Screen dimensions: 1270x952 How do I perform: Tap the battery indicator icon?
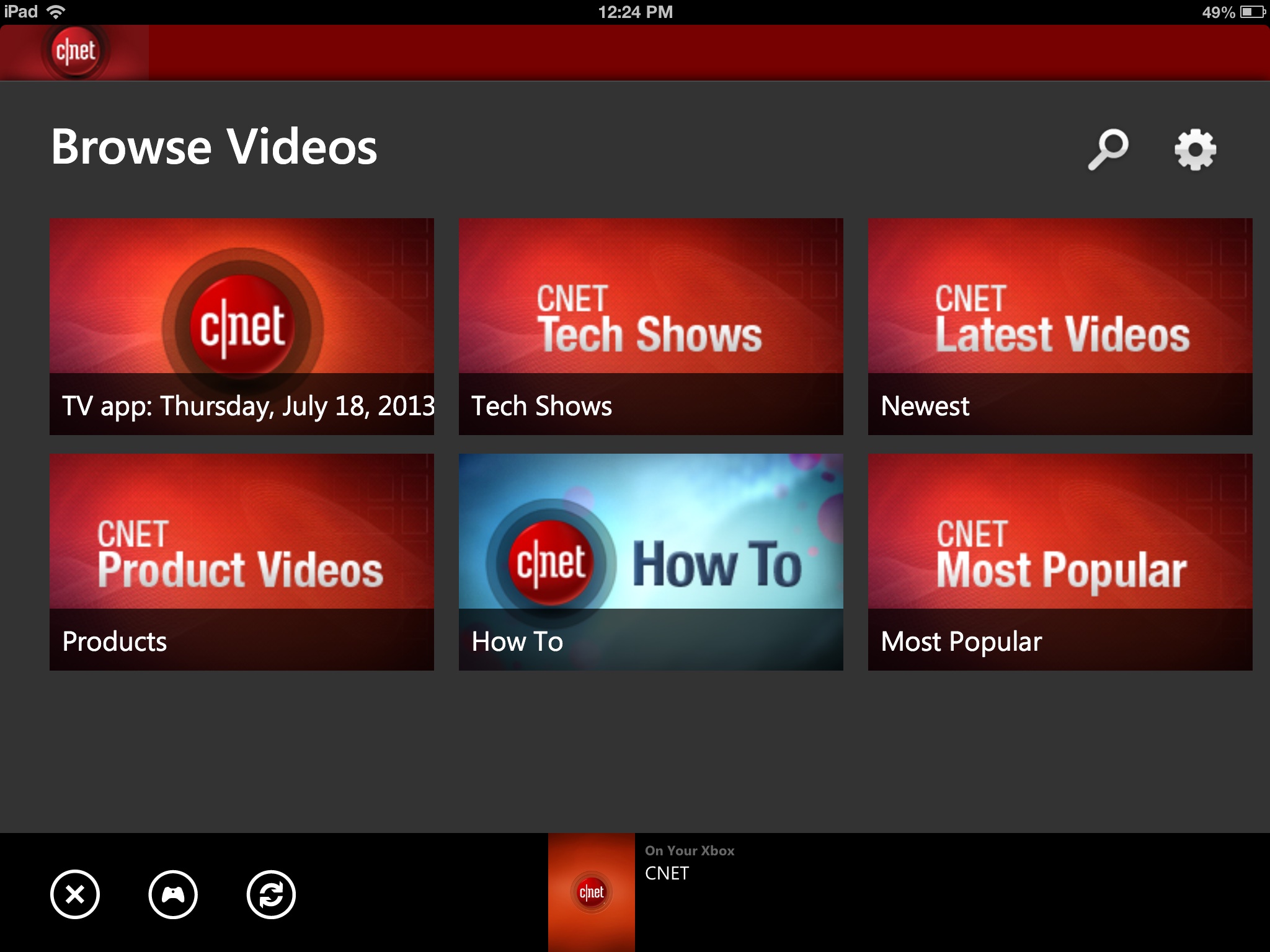click(x=1253, y=12)
